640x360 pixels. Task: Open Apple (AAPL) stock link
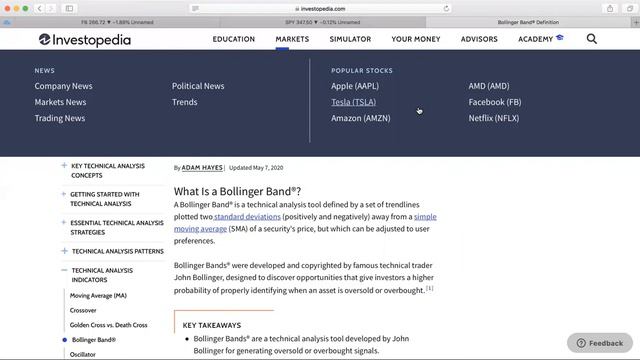tap(355, 86)
